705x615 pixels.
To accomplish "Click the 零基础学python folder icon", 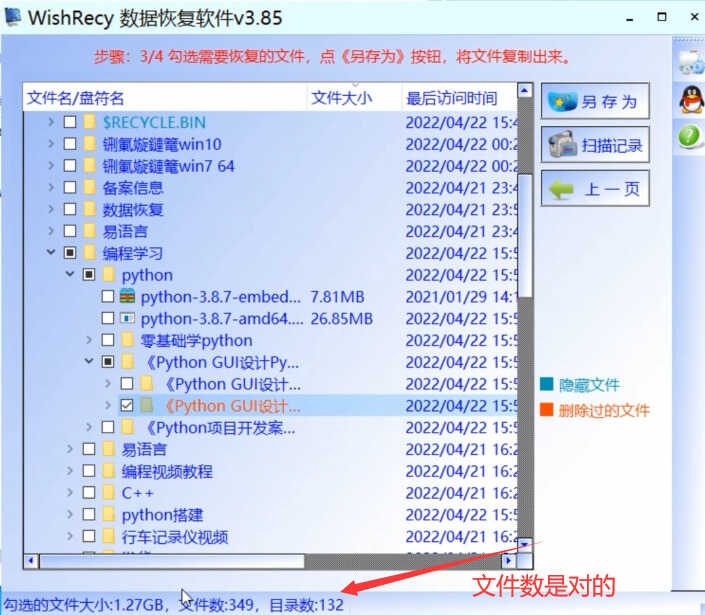I will pyautogui.click(x=127, y=339).
